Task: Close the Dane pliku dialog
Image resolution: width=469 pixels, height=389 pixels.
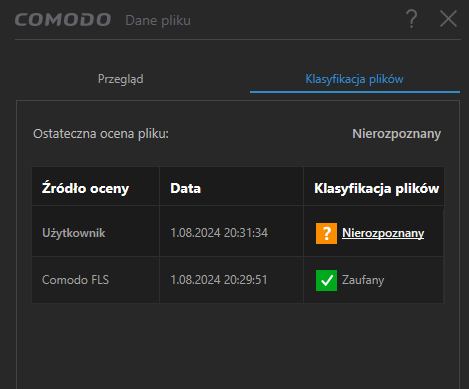Action: (448, 19)
